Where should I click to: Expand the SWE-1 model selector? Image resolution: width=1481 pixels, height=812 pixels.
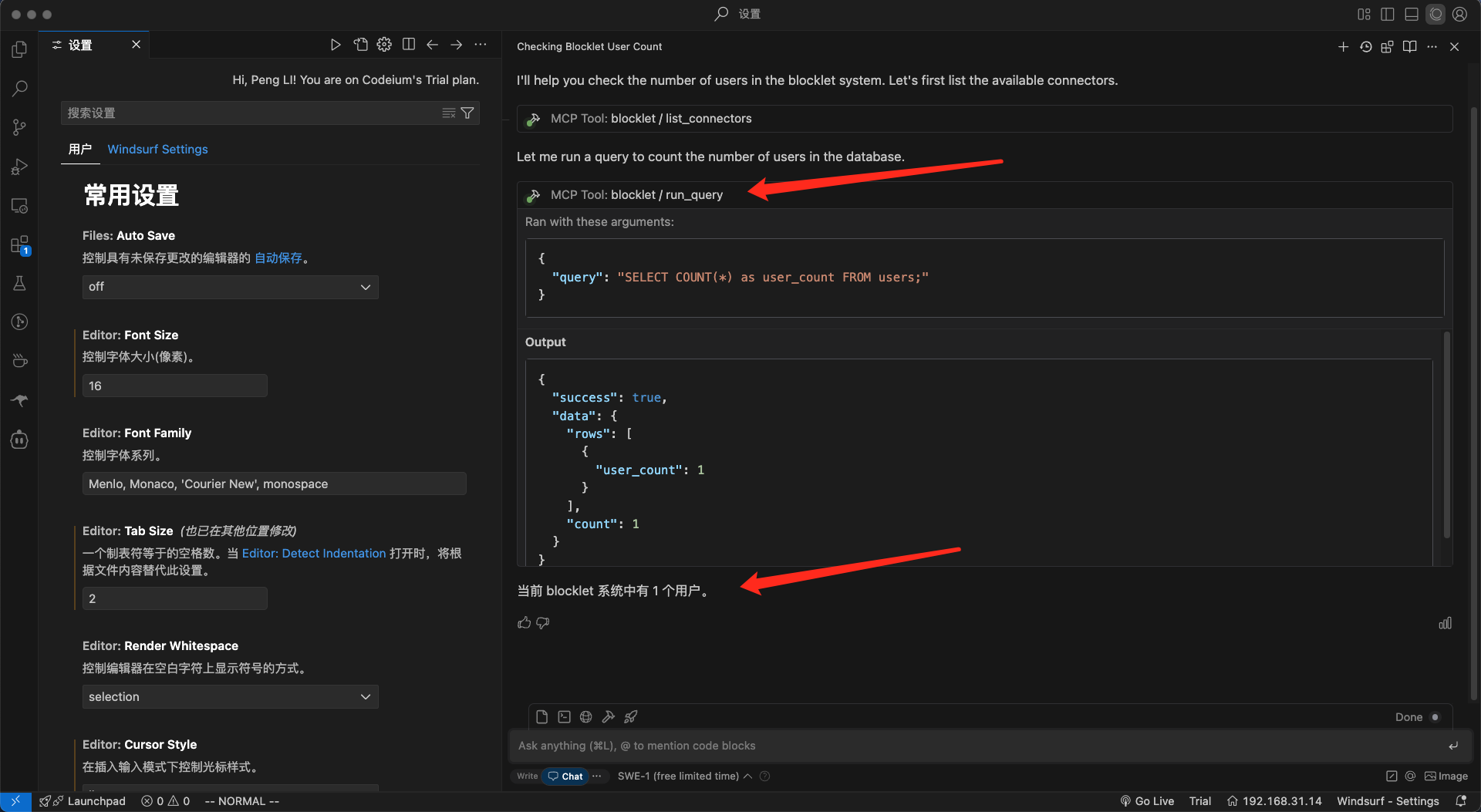pyautogui.click(x=684, y=777)
